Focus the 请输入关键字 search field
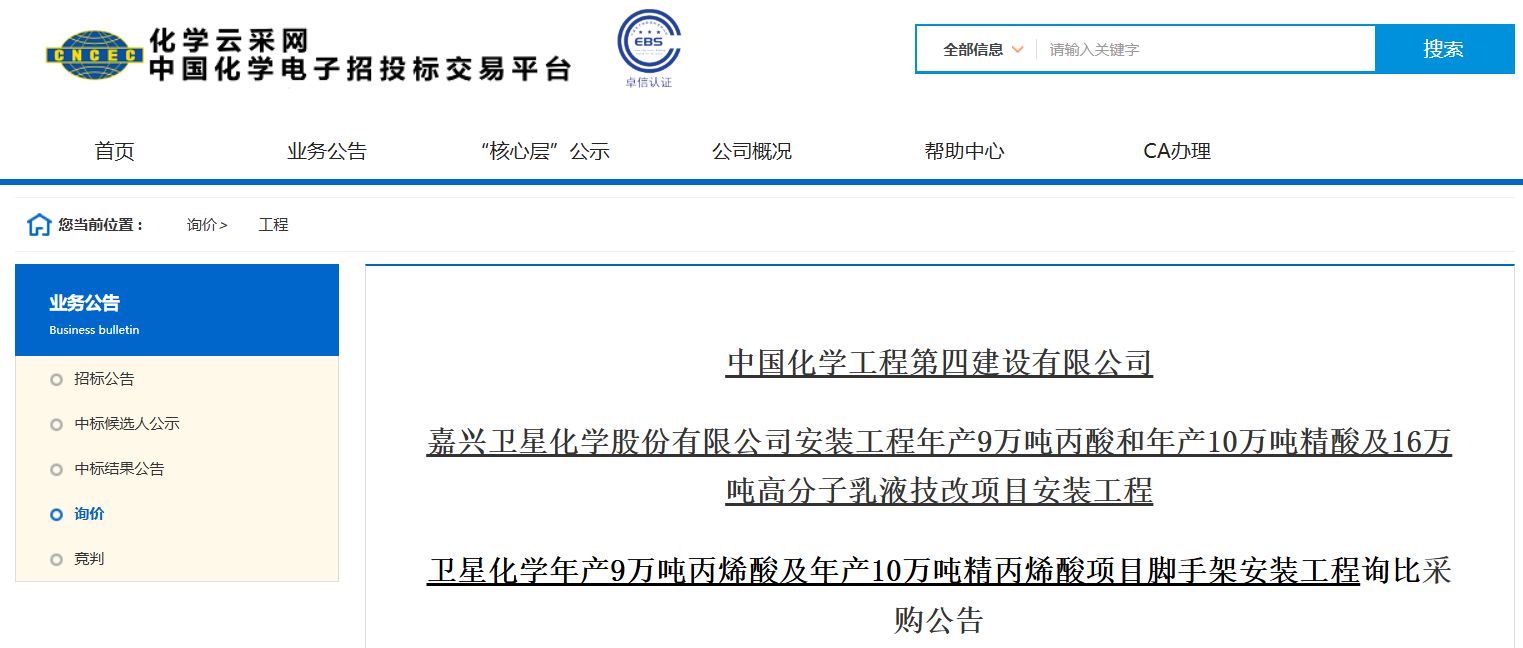The image size is (1523, 648). [1200, 49]
